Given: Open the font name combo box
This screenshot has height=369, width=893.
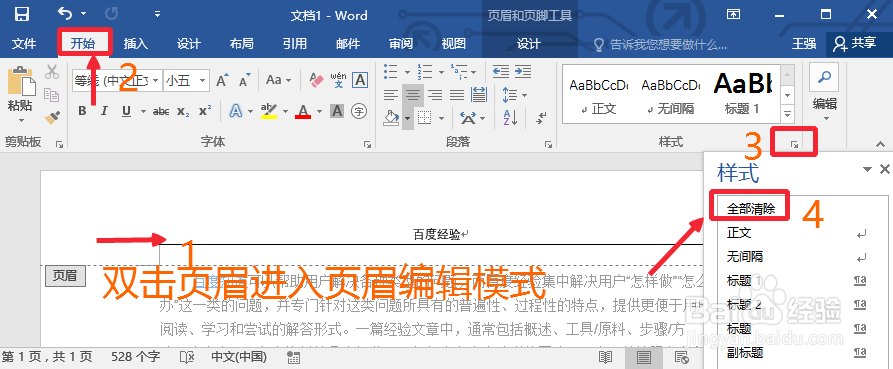Looking at the screenshot, I should click(117, 80).
